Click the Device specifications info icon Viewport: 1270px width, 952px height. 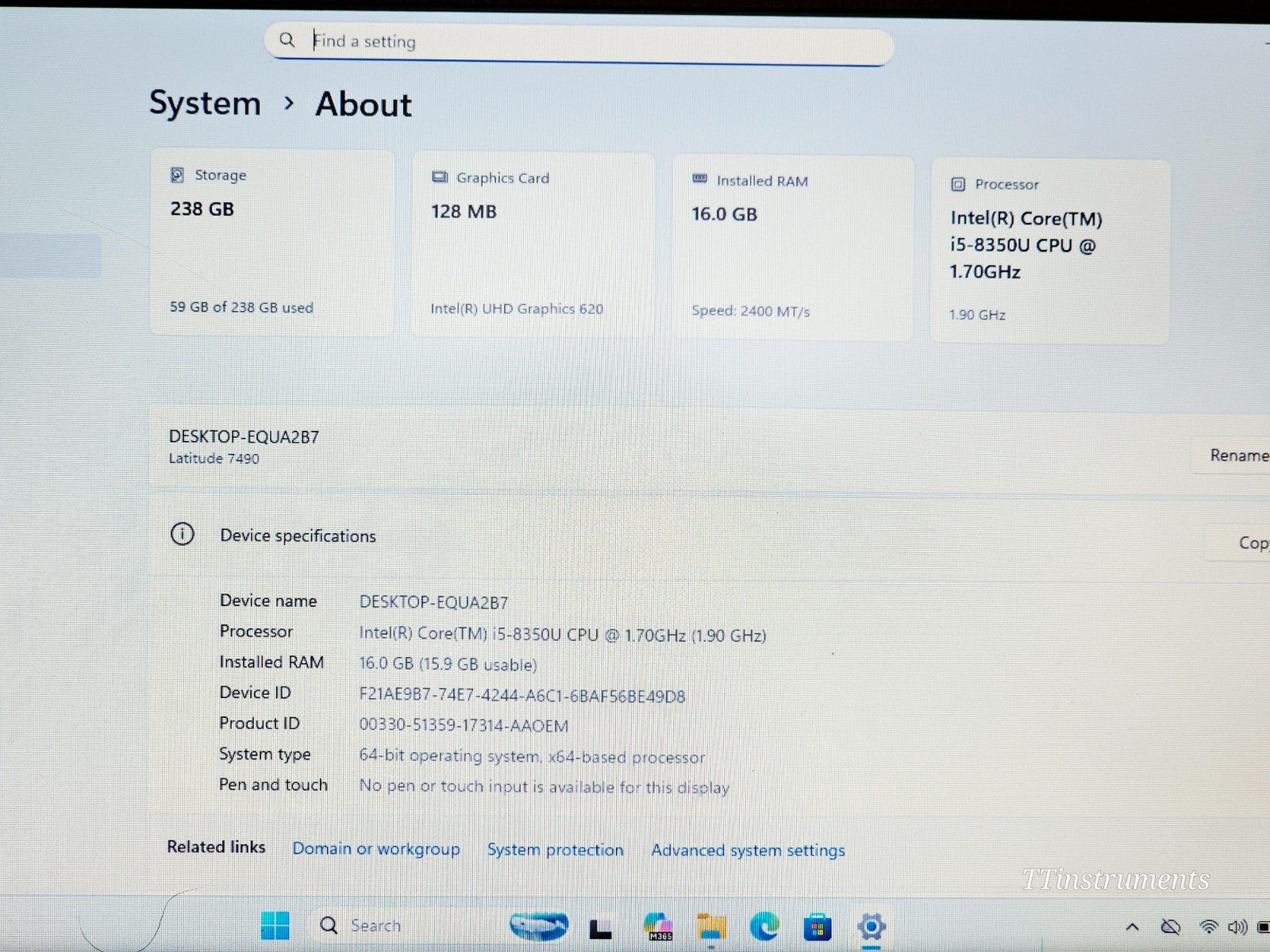[x=183, y=534]
